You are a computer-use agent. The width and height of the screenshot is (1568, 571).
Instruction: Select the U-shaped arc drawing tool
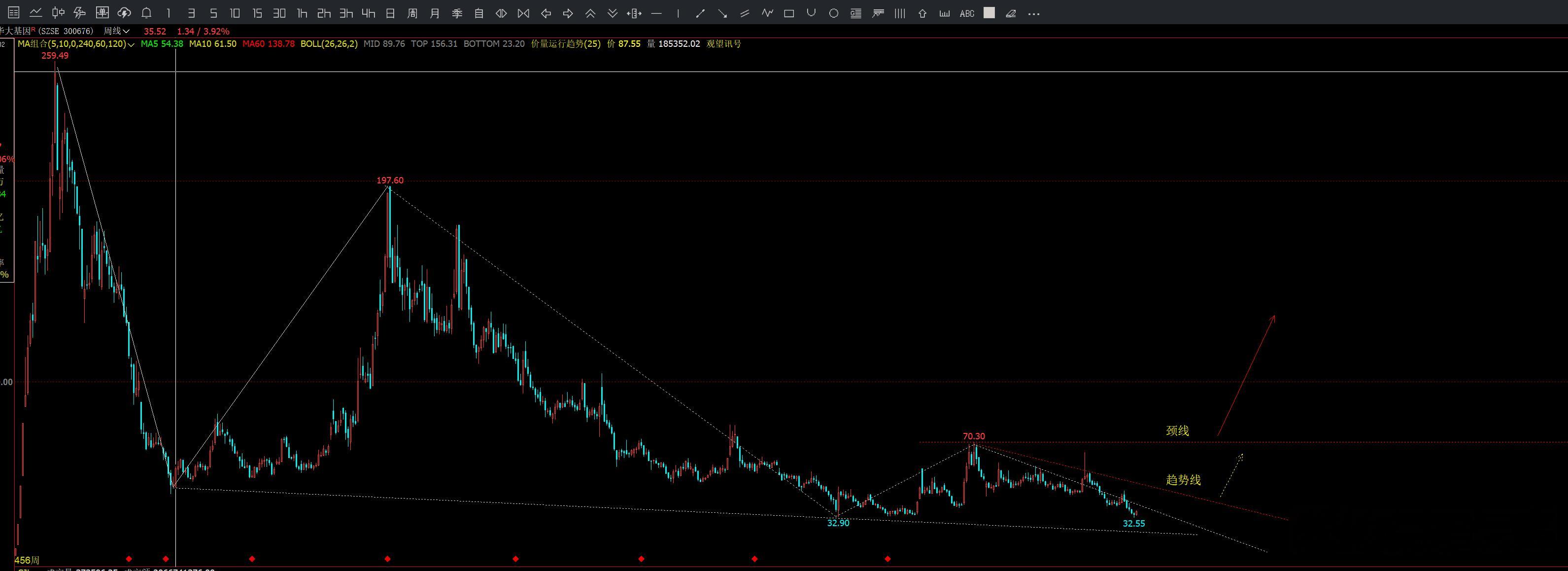click(x=812, y=13)
